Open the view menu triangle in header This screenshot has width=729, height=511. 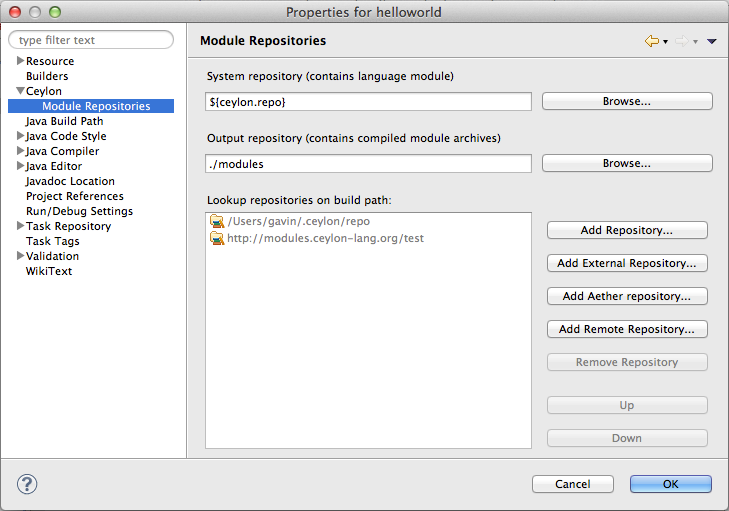click(x=711, y=41)
